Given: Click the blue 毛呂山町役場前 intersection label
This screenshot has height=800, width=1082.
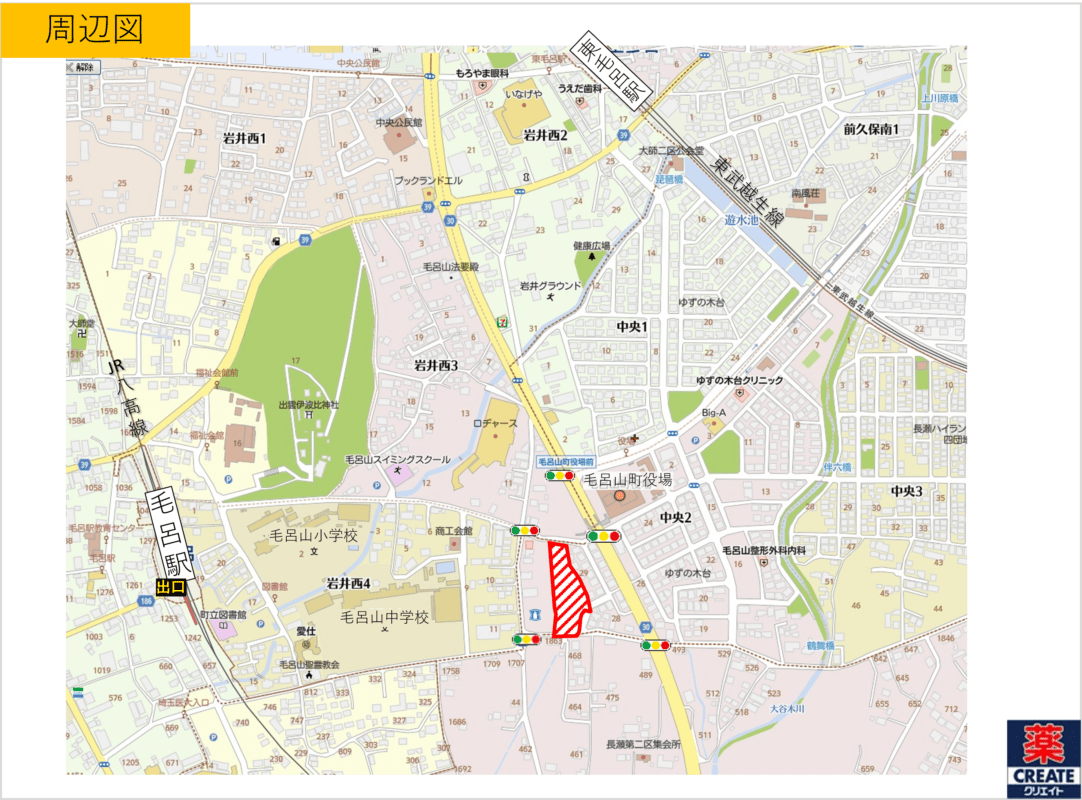Looking at the screenshot, I should (566, 462).
